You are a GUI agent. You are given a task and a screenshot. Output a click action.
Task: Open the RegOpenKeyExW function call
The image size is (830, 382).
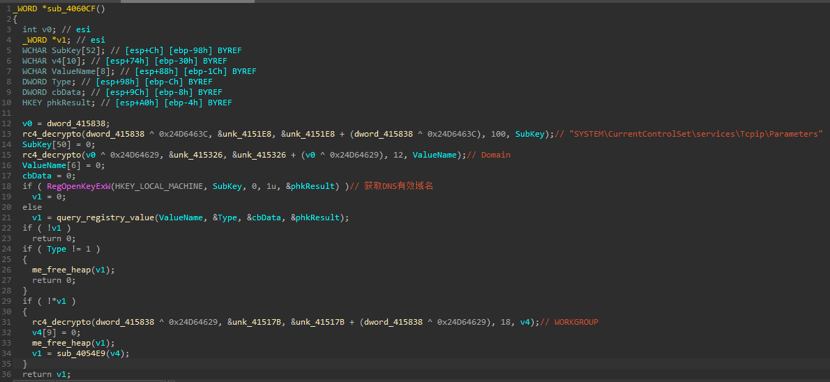coord(80,186)
